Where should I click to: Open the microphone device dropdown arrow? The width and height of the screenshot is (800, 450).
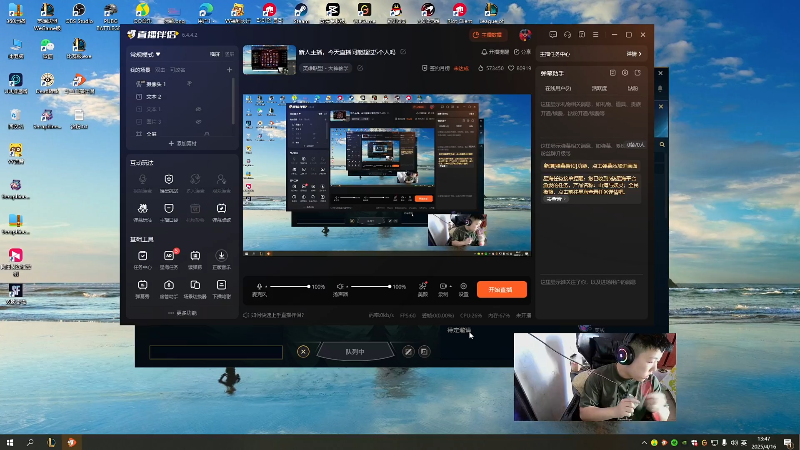266,287
